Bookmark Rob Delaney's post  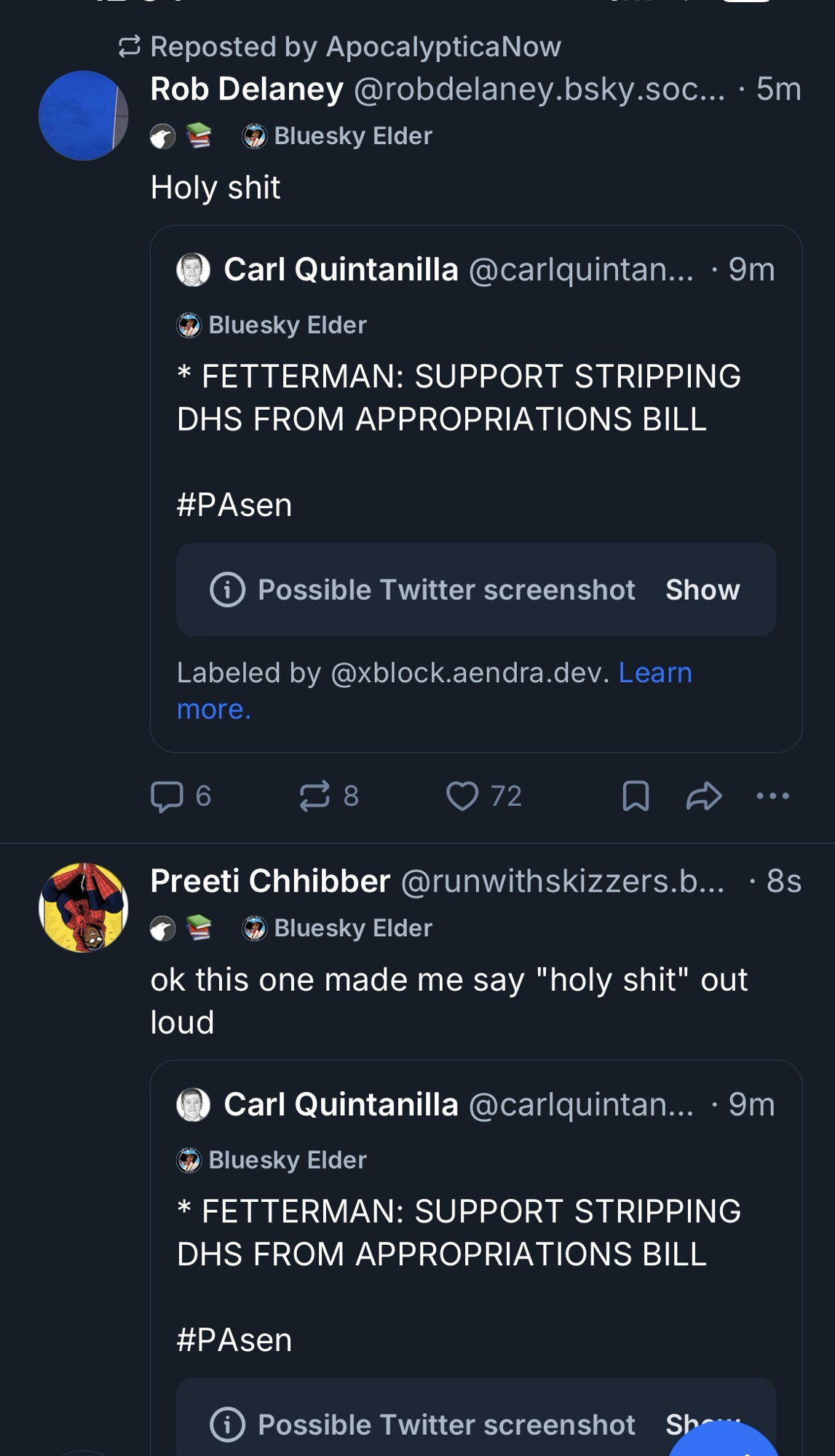pos(636,796)
